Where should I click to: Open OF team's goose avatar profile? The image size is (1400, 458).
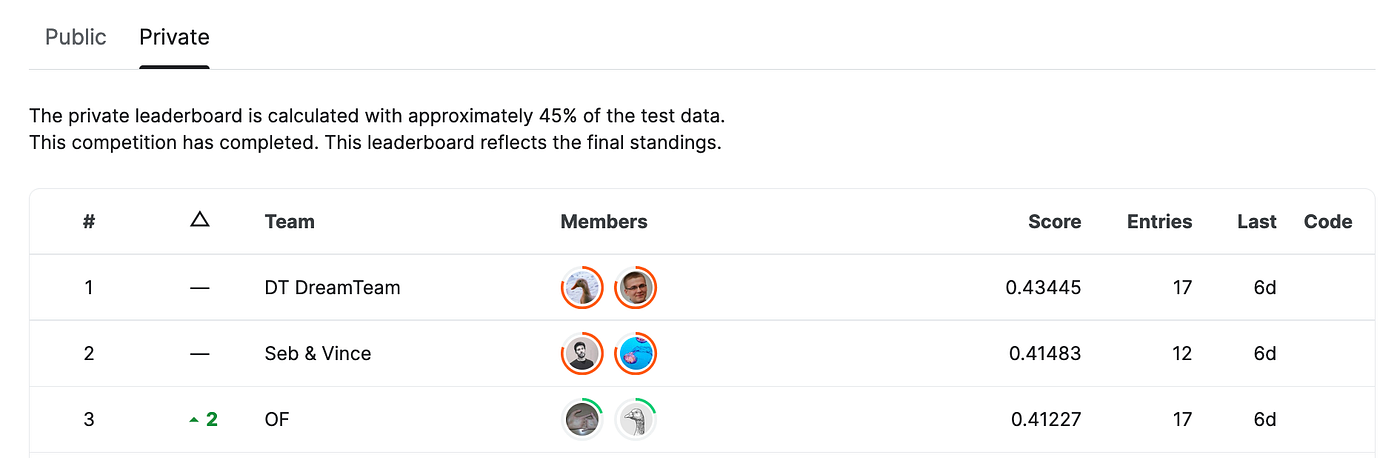[x=635, y=419]
